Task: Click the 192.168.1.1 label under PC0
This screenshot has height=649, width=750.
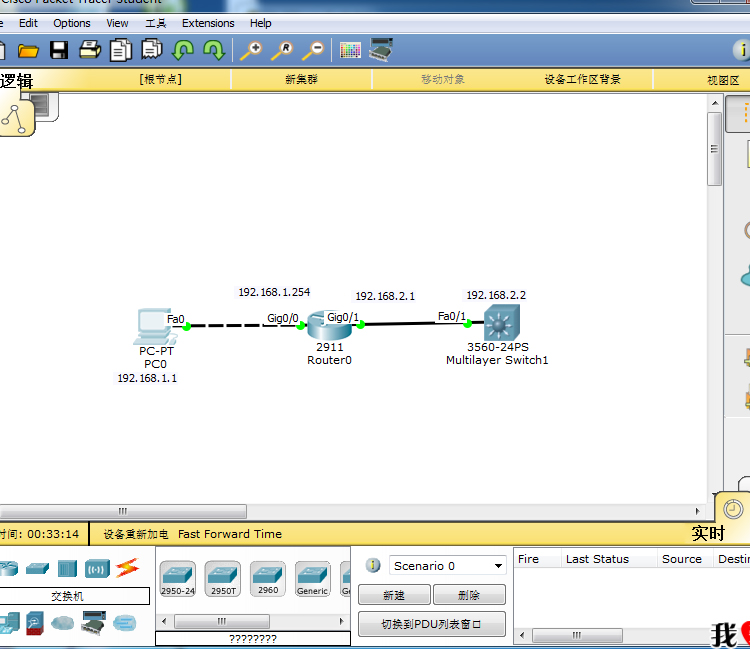Action: (x=147, y=378)
